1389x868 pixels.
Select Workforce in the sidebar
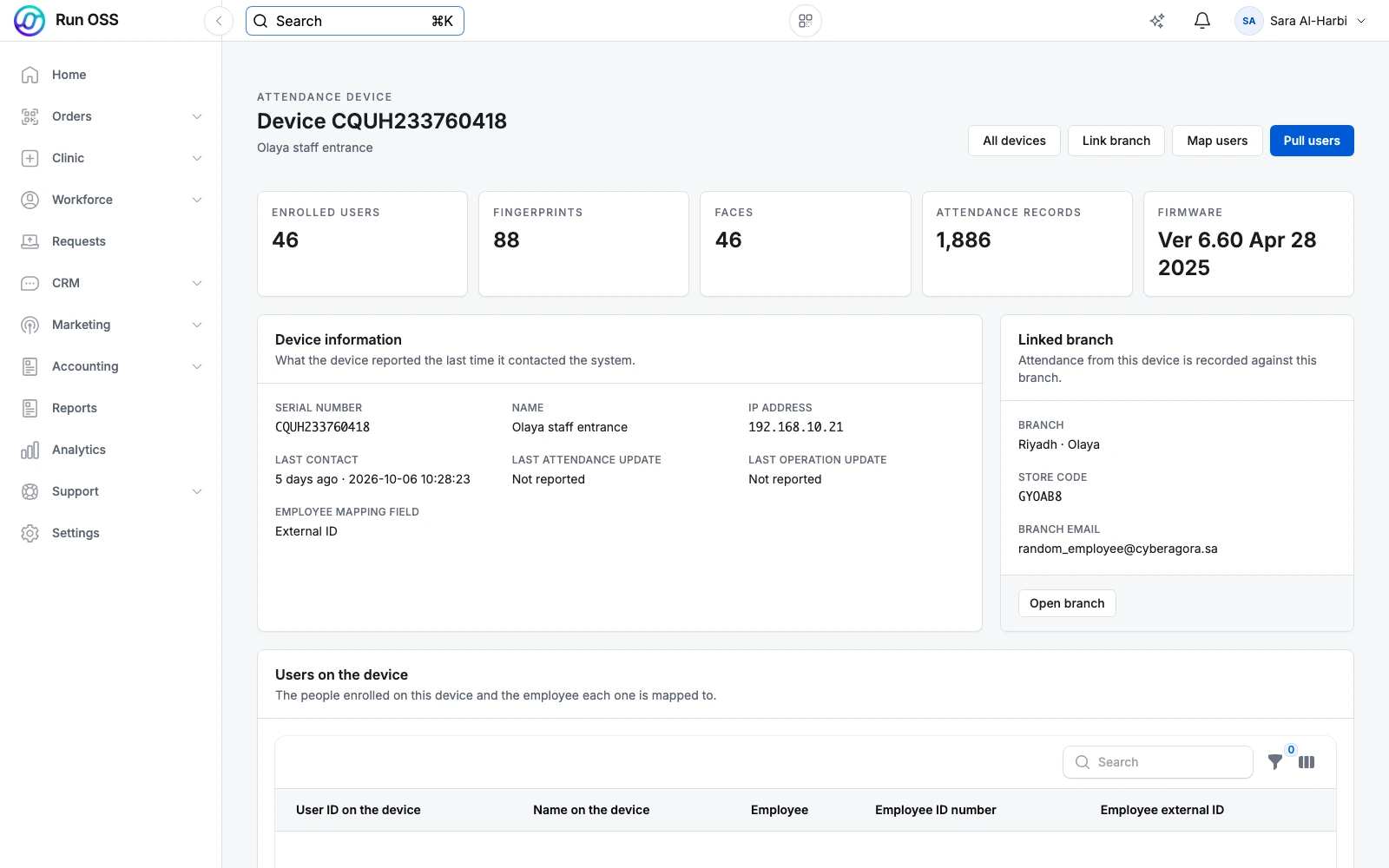click(111, 200)
